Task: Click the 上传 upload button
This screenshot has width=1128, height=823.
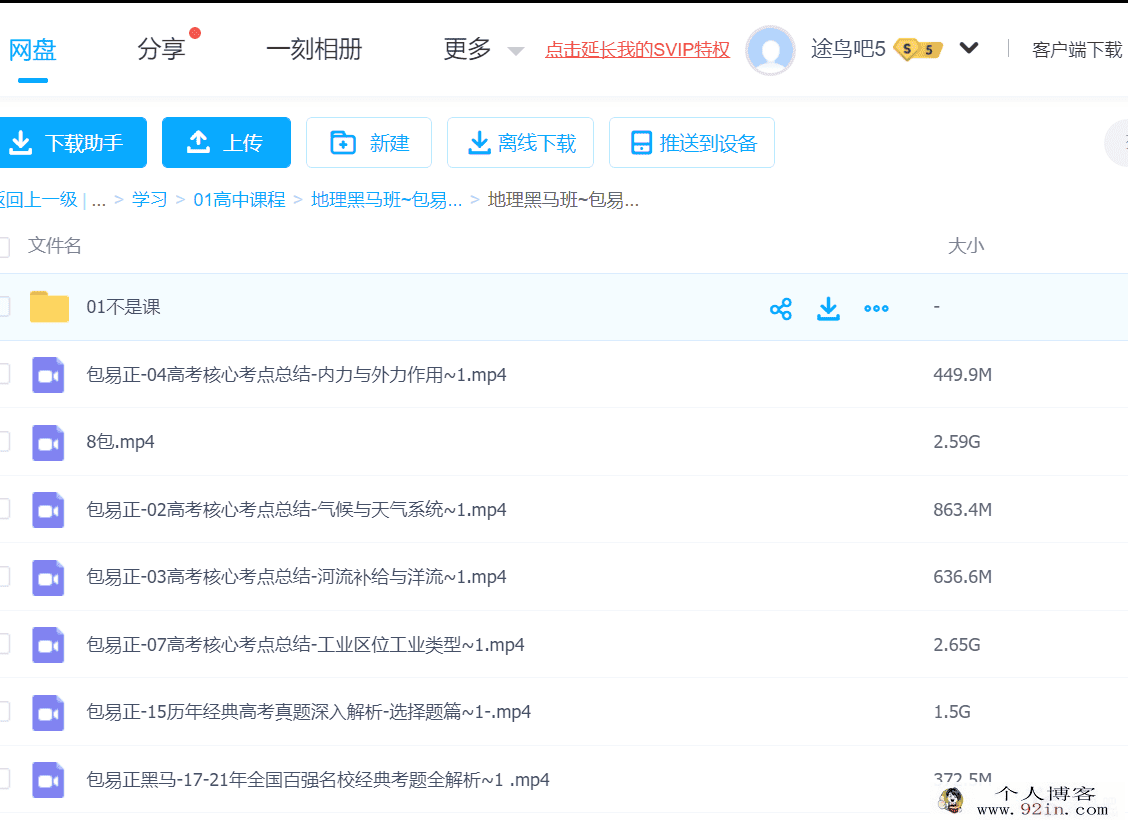Action: pyautogui.click(x=227, y=142)
